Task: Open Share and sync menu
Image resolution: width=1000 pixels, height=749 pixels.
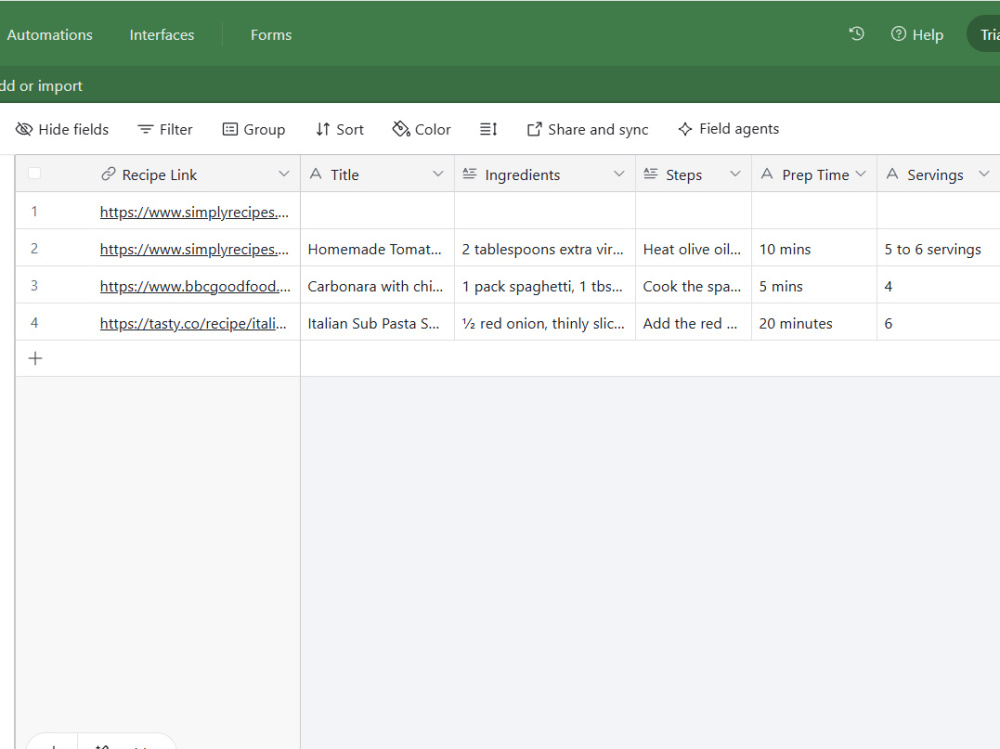Action: [587, 130]
